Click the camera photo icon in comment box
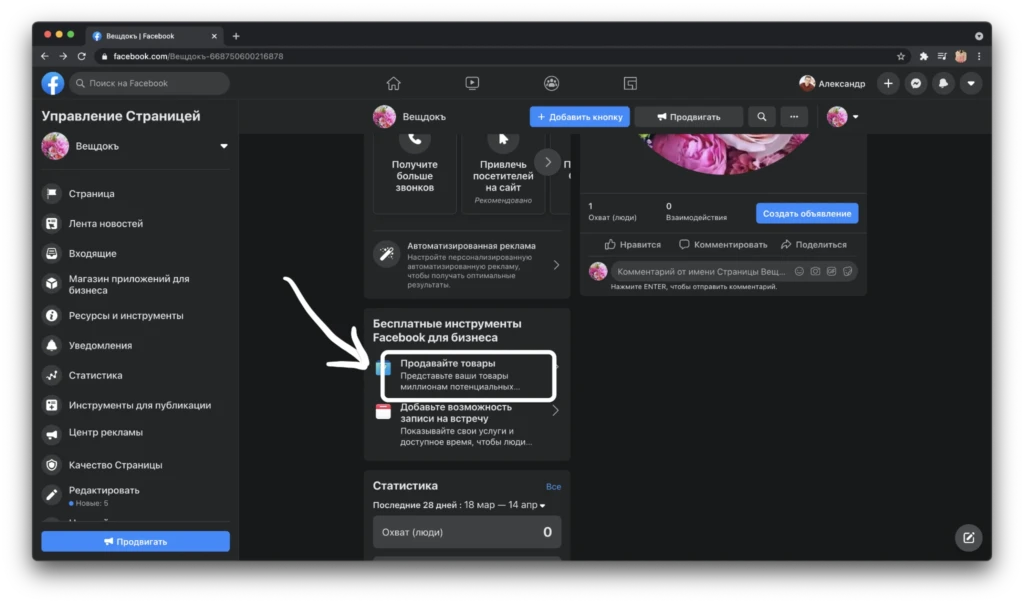This screenshot has width=1024, height=604. (815, 272)
